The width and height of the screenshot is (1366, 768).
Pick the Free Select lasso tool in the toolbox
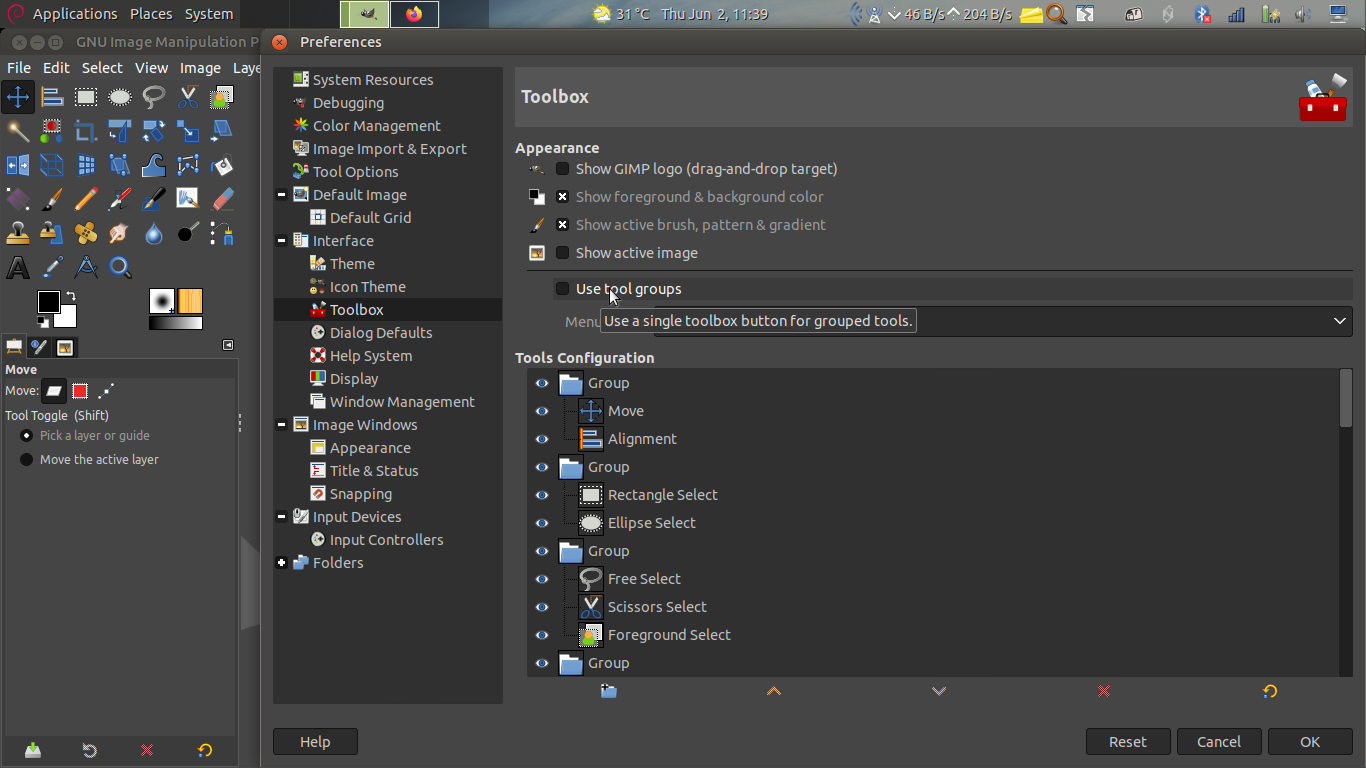point(154,97)
